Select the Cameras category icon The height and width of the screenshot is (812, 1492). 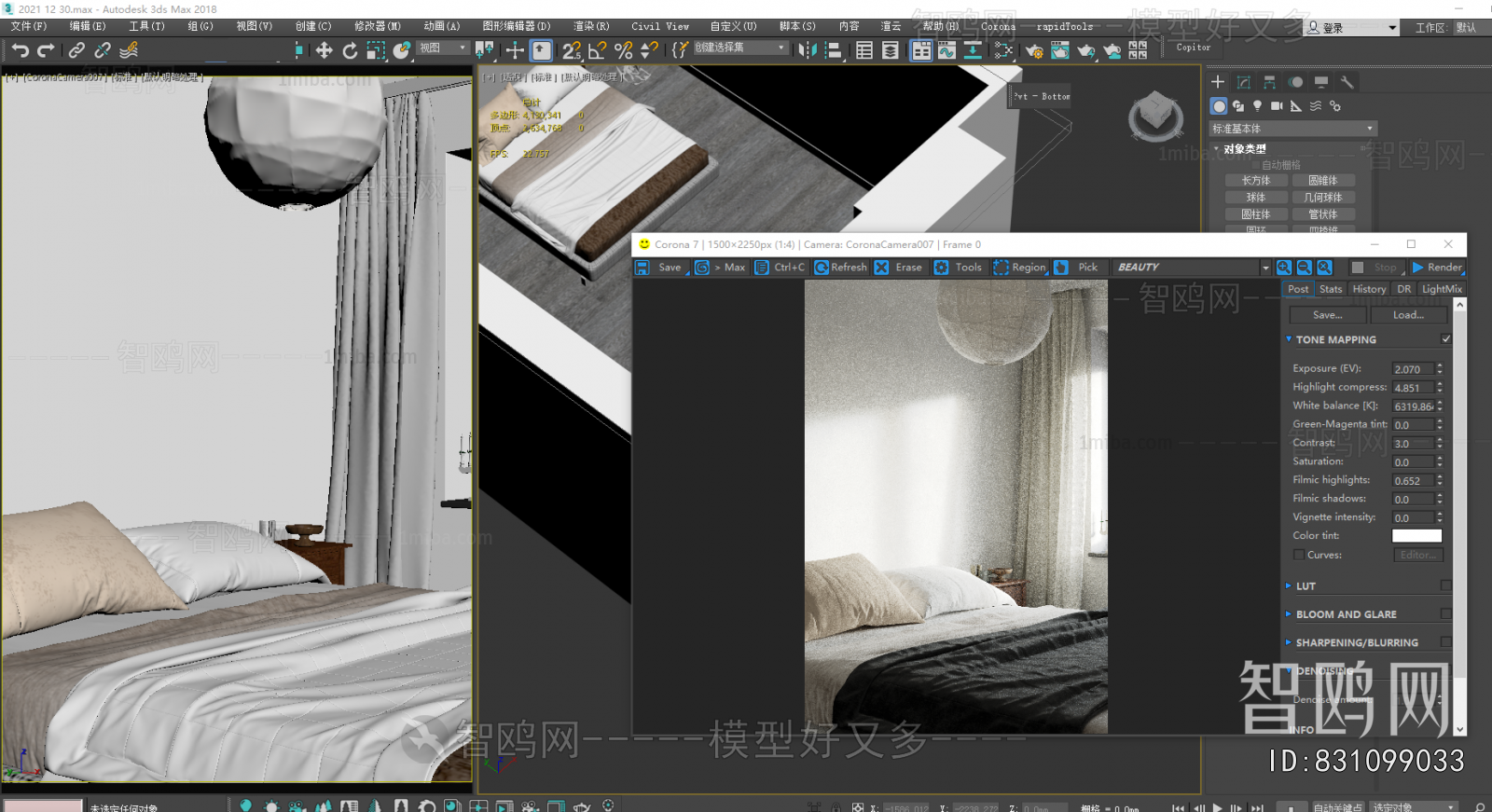1277,106
